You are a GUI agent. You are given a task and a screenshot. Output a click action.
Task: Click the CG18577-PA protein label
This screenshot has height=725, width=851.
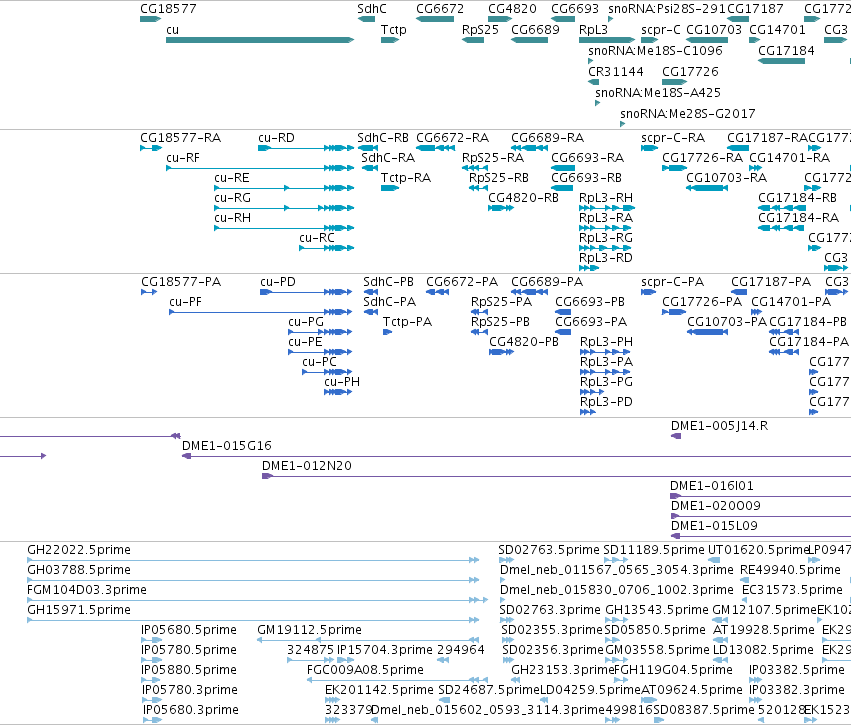tap(181, 282)
